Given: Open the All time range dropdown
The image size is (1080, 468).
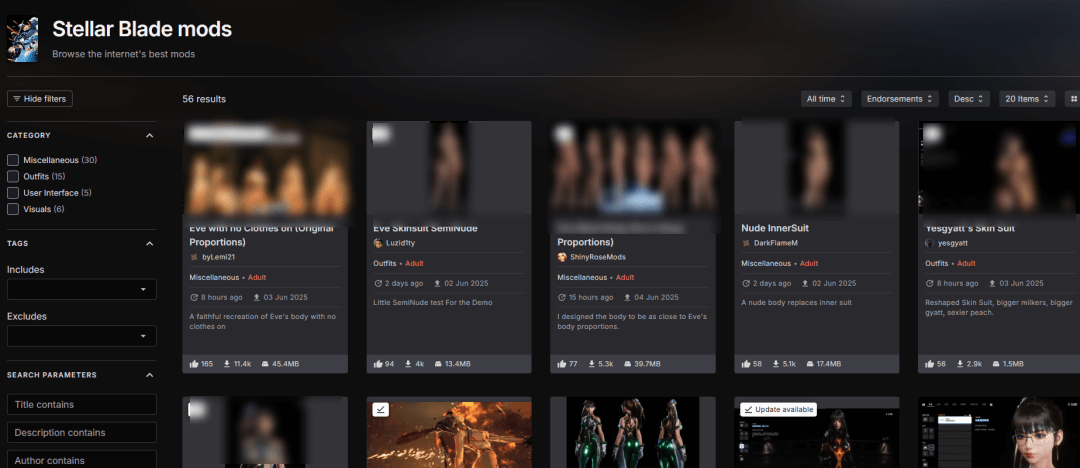Looking at the screenshot, I should coord(827,99).
